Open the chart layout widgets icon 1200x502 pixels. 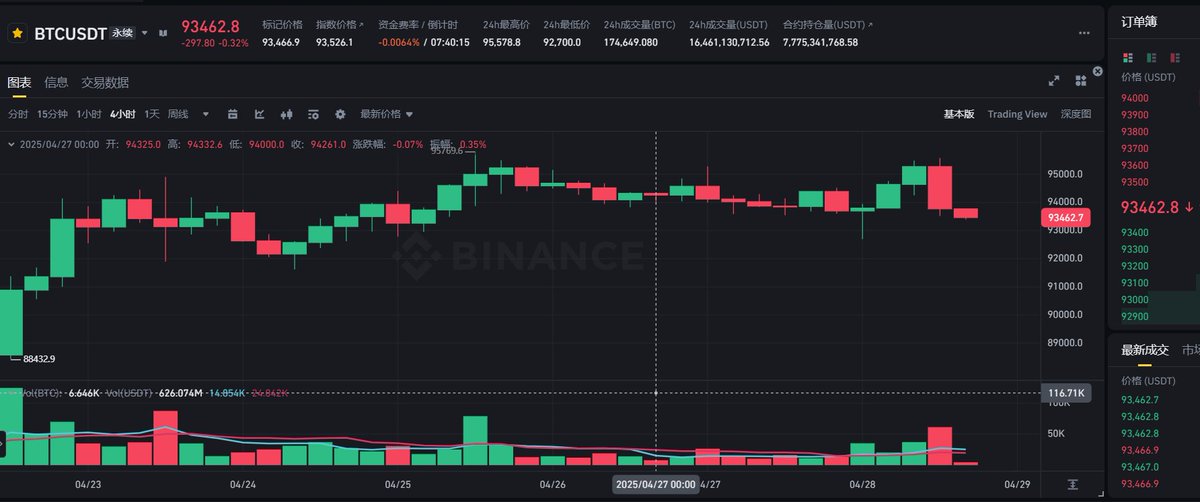(1081, 81)
